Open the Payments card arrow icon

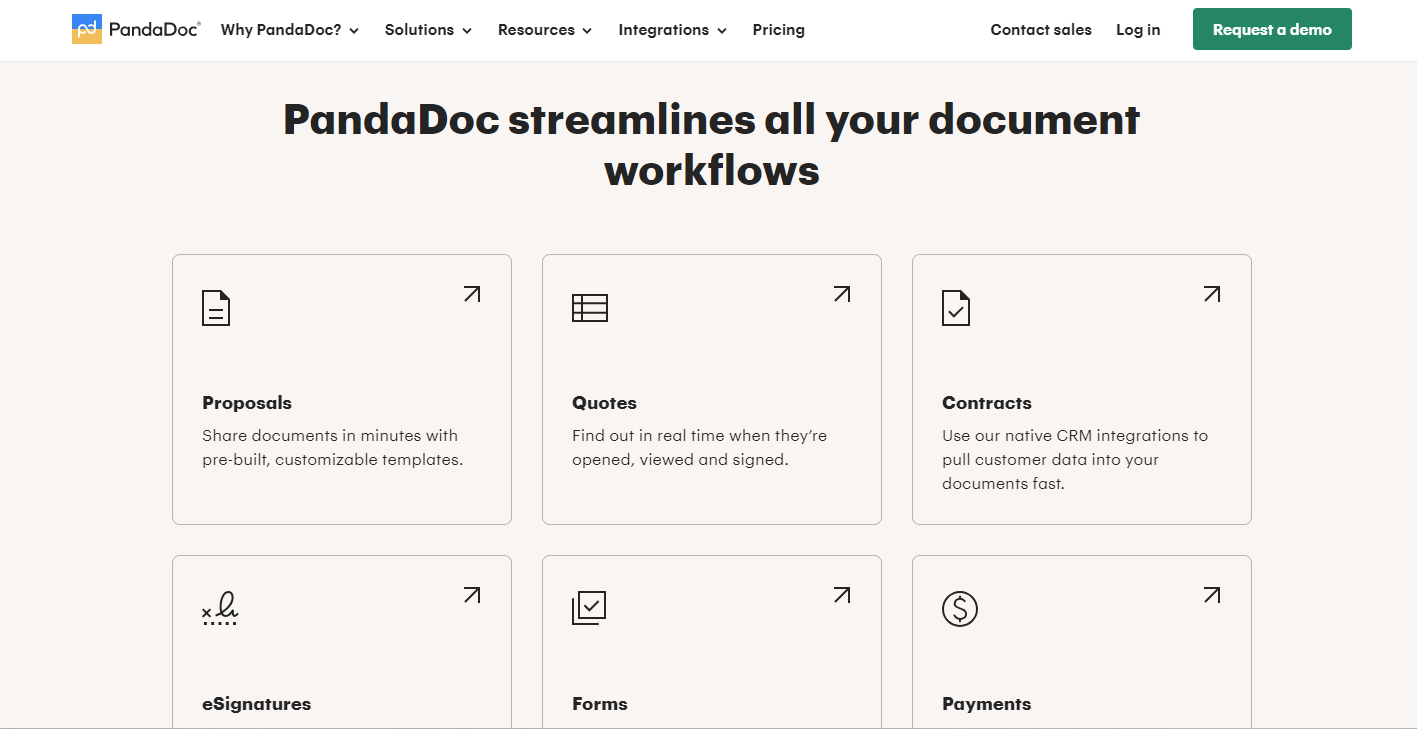pos(1212,595)
